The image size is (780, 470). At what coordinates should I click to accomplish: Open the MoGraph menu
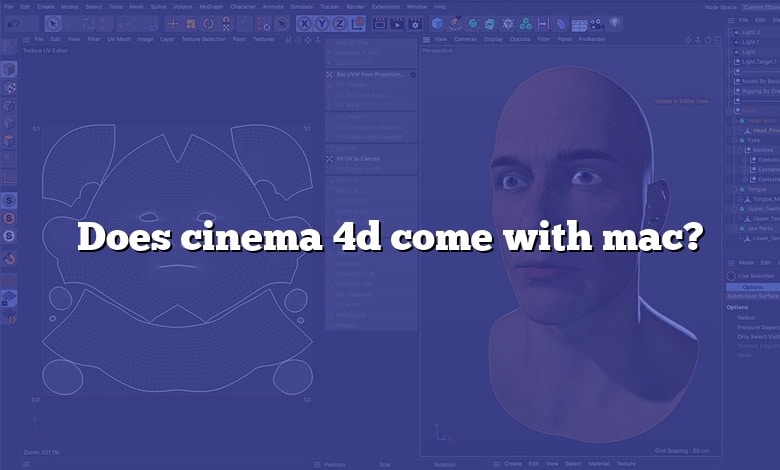click(x=211, y=7)
